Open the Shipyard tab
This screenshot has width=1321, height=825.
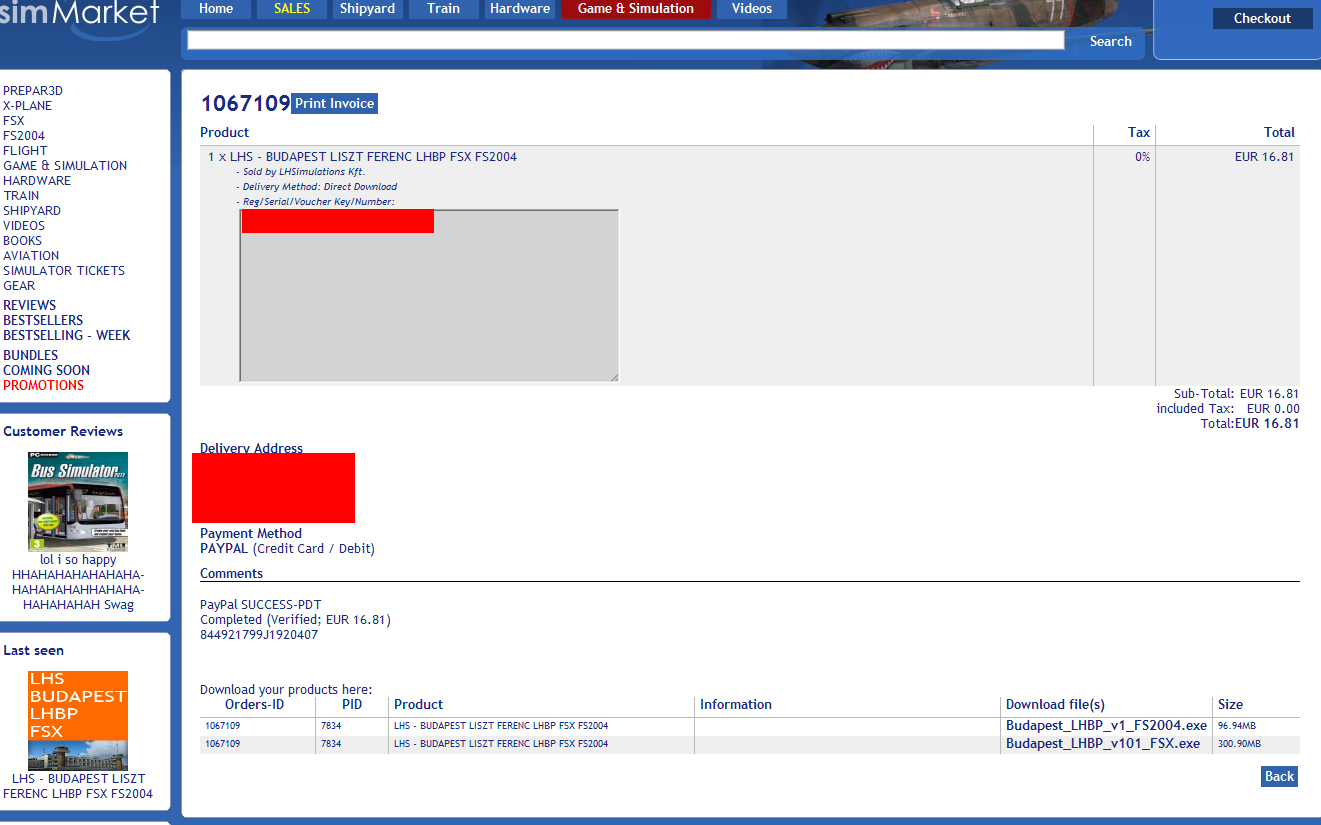tap(367, 9)
